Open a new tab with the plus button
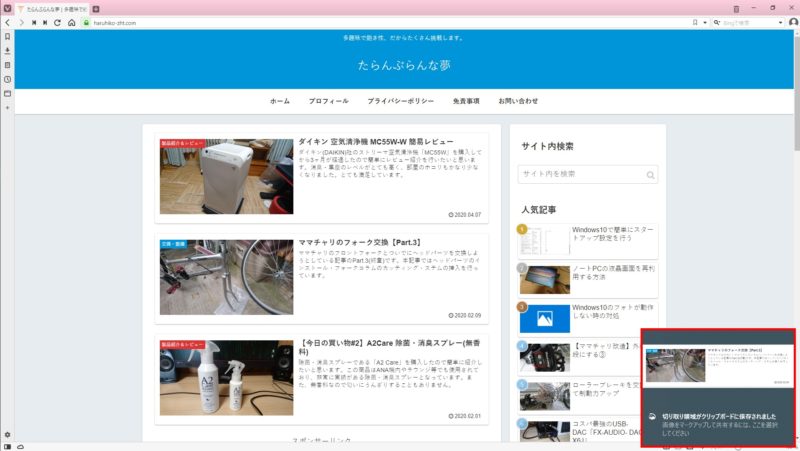This screenshot has width=800, height=451. click(x=96, y=9)
